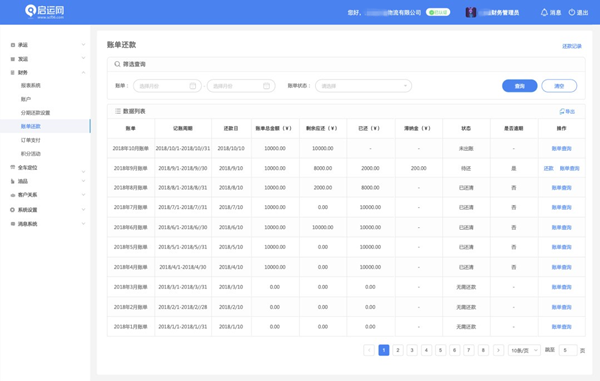Expand the 油品 menu chevron

click(83, 181)
